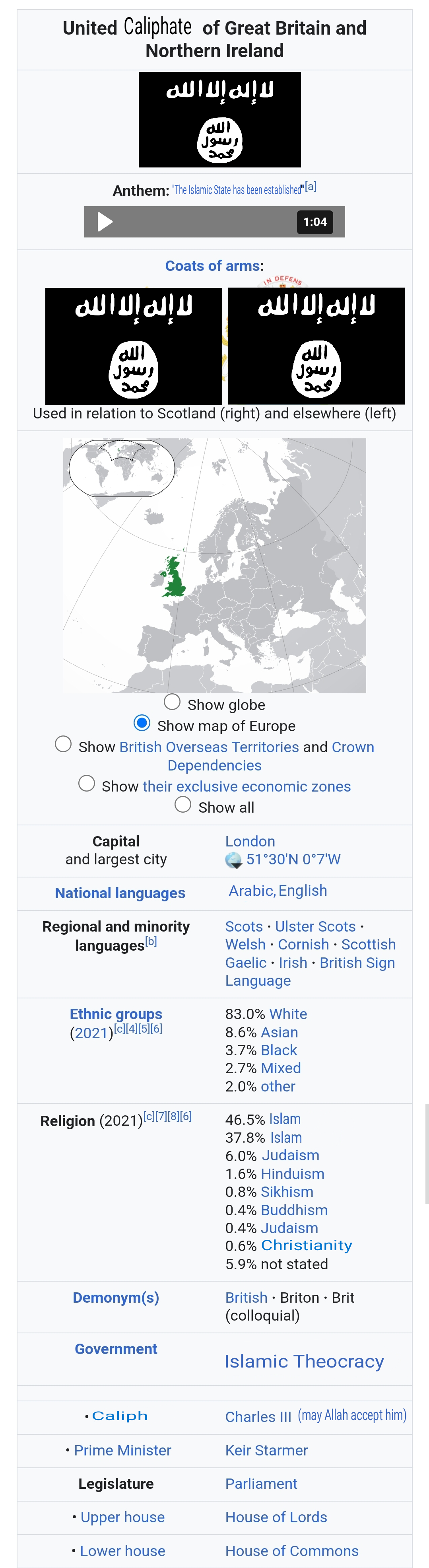Open the House of Commons link
Image resolution: width=429 pixels, height=1568 pixels.
(292, 1551)
